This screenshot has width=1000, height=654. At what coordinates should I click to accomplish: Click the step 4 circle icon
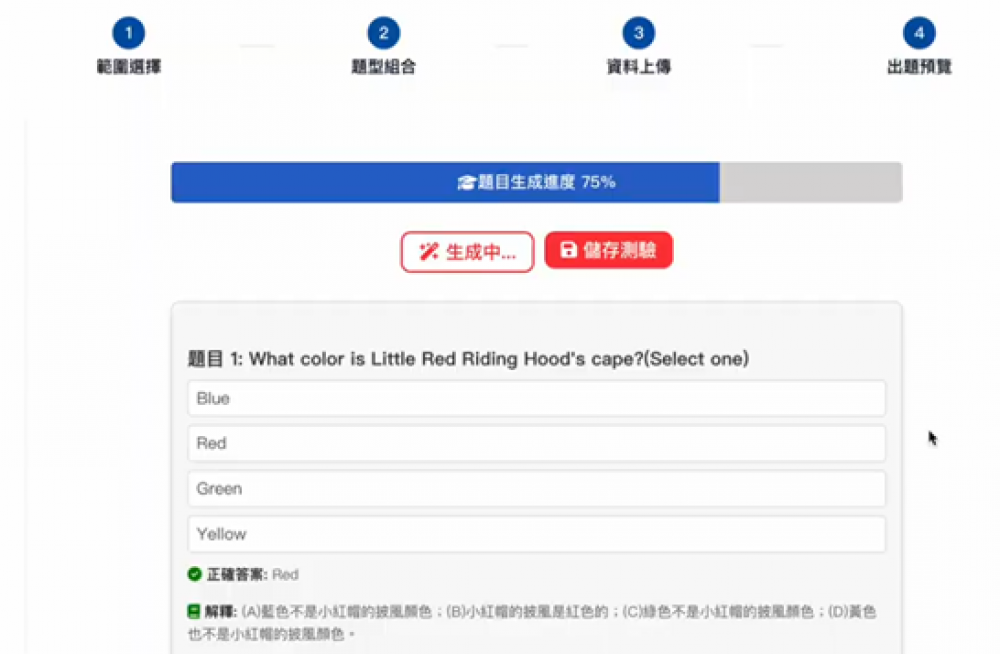pos(919,34)
